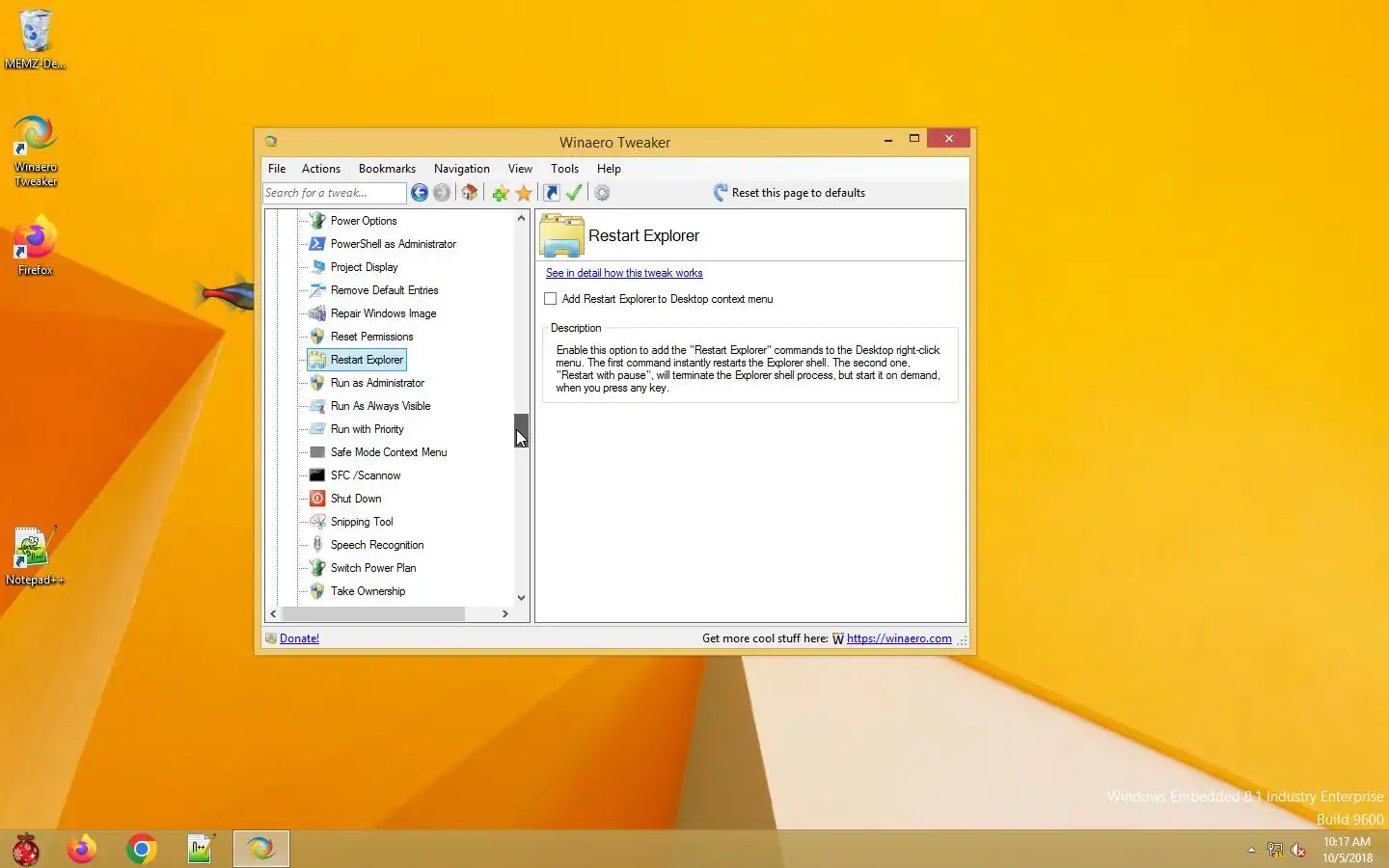Open settings via the gear toolbar icon
Screen dimensions: 1389x868
[602, 193]
